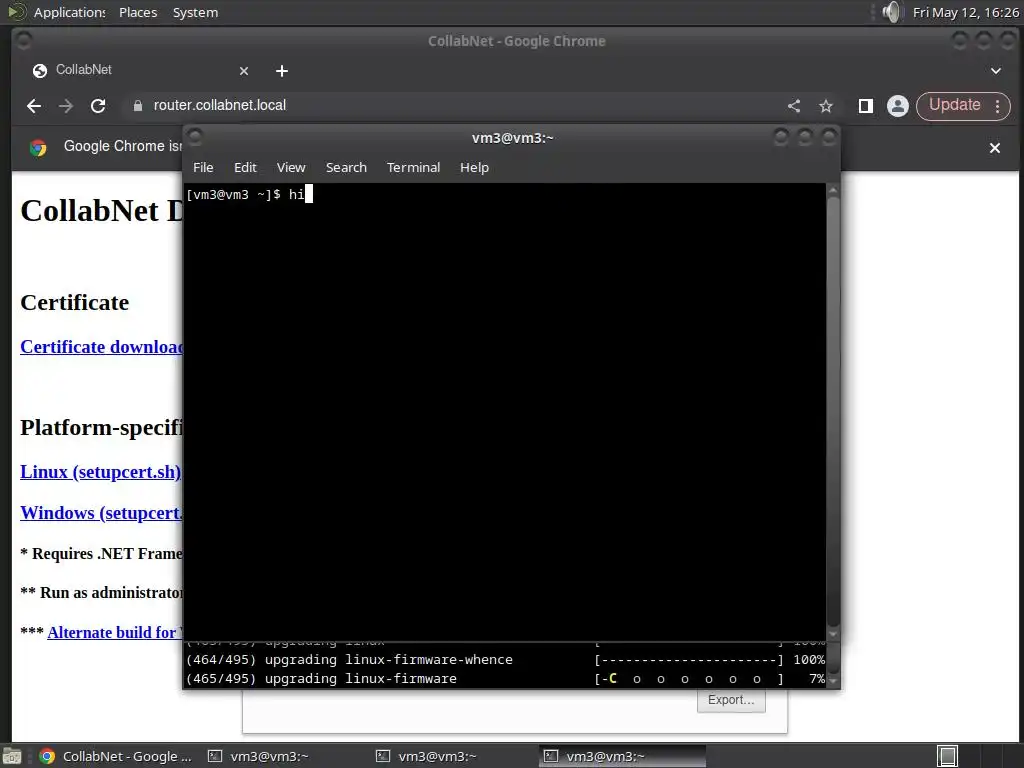Image resolution: width=1024 pixels, height=768 pixels.
Task: Open the terminal's File menu
Action: [203, 168]
